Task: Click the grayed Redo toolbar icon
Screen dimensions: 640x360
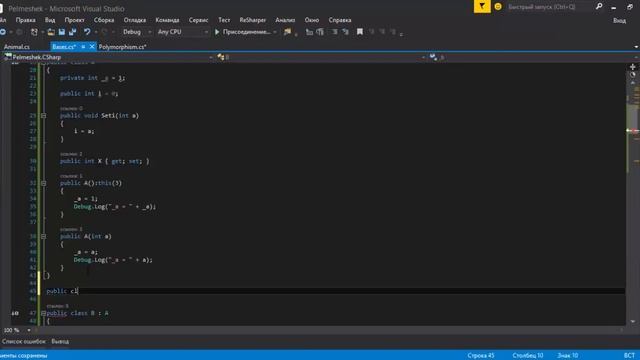Action: (x=104, y=32)
